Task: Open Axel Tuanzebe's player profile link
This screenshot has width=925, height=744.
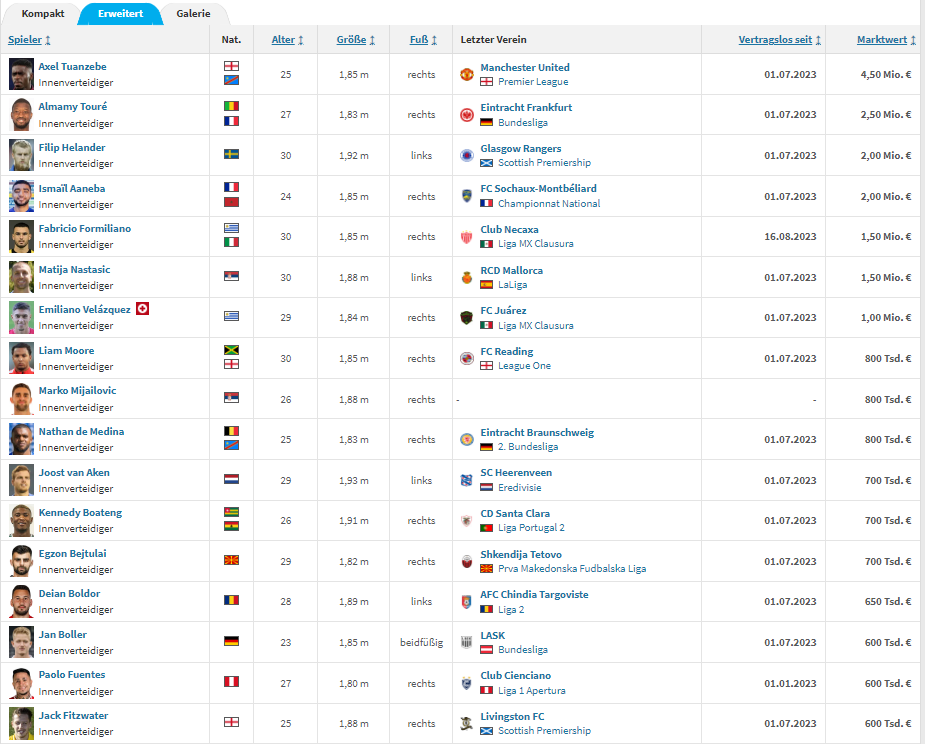Action: point(72,66)
